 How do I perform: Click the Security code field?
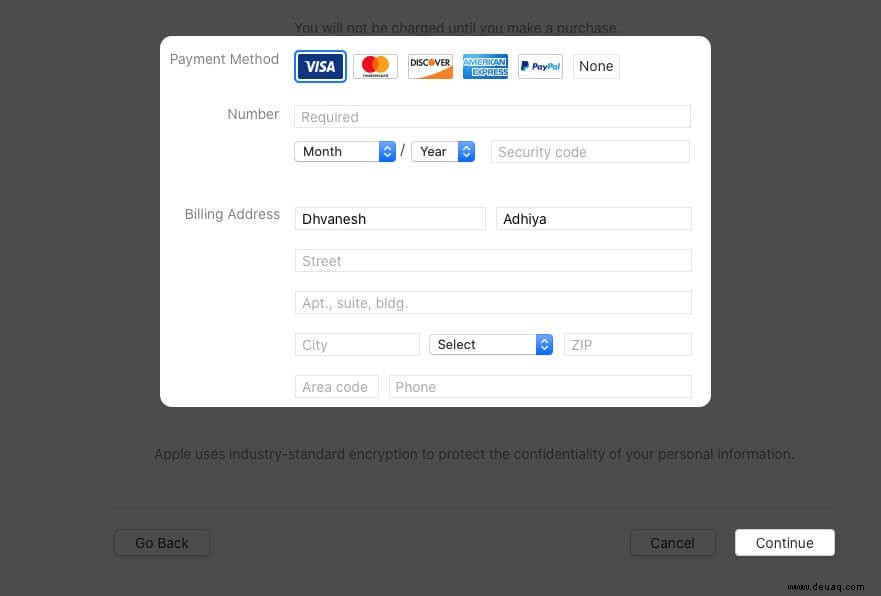pos(591,152)
